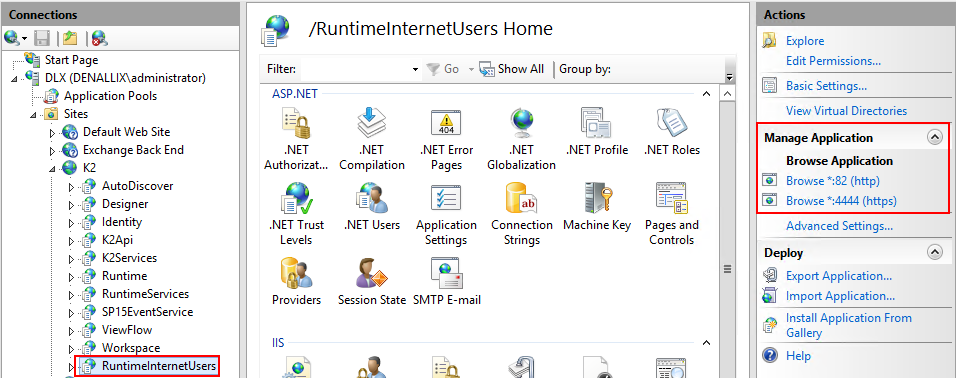This screenshot has height=378, width=956.
Task: Collapse the Manage Application section chevron
Action: coord(934,138)
